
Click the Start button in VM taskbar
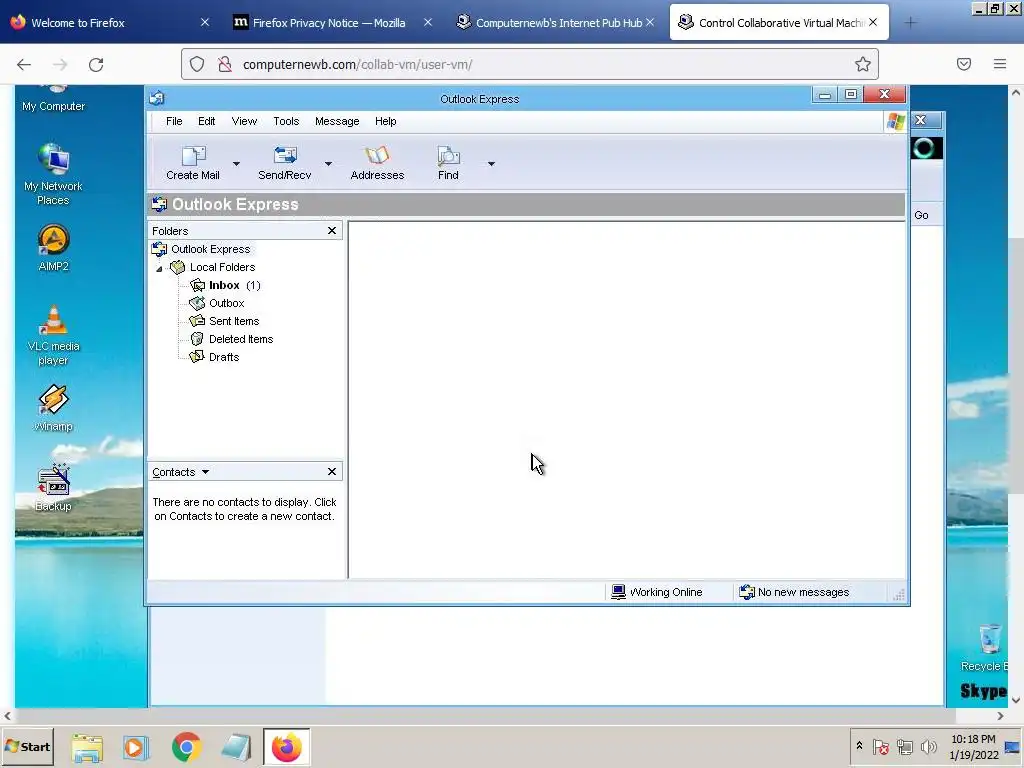tap(27, 746)
